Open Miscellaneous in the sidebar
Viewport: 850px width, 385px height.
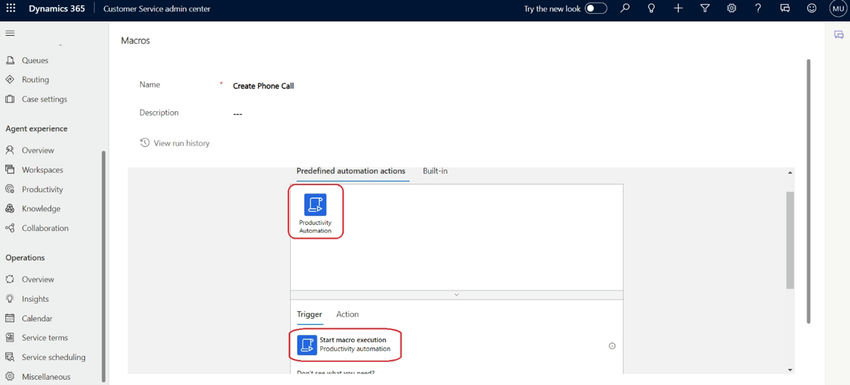point(46,376)
